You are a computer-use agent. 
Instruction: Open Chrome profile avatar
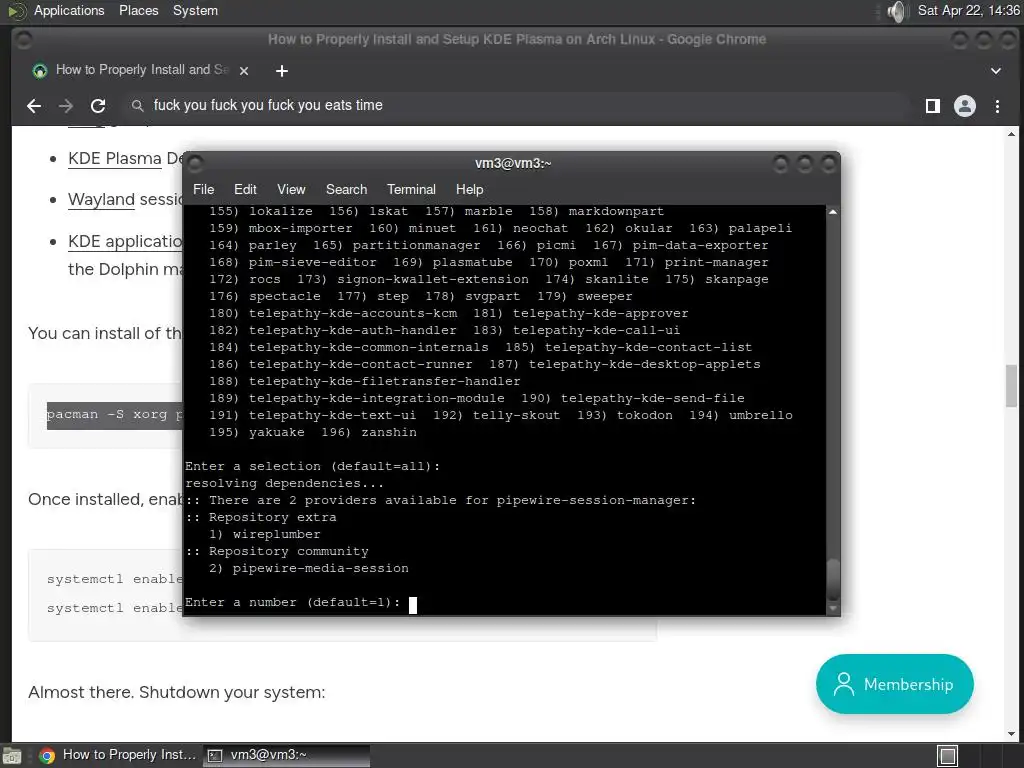click(965, 106)
